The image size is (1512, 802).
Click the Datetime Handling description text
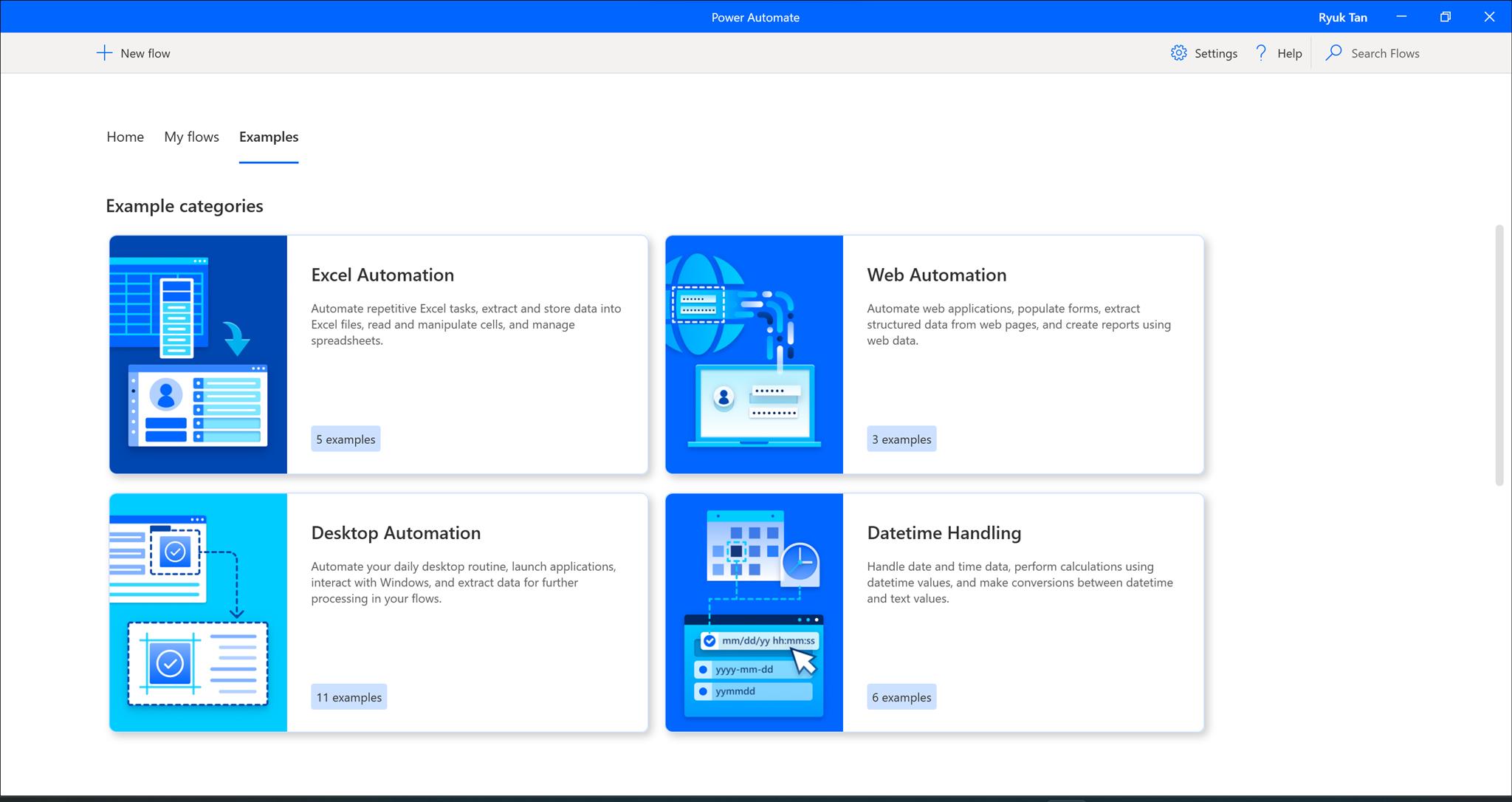[x=1020, y=582]
